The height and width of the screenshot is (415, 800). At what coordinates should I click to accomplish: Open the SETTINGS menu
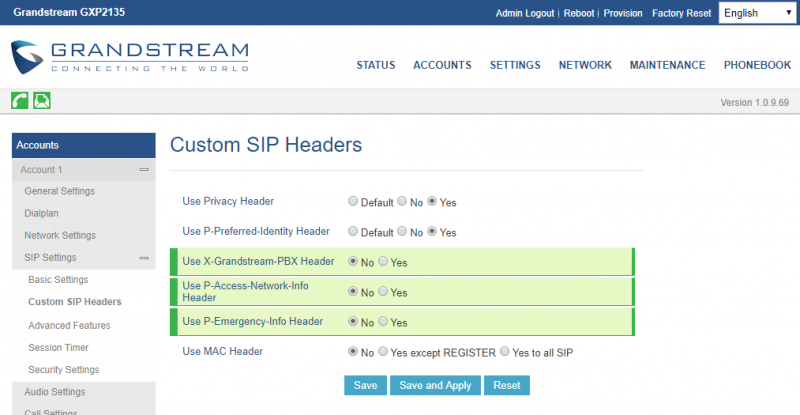[x=515, y=65]
